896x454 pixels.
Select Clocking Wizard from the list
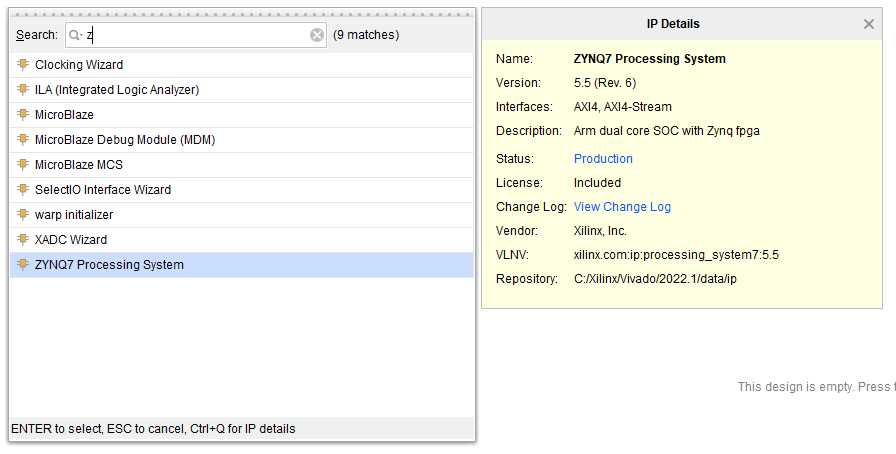coord(242,65)
